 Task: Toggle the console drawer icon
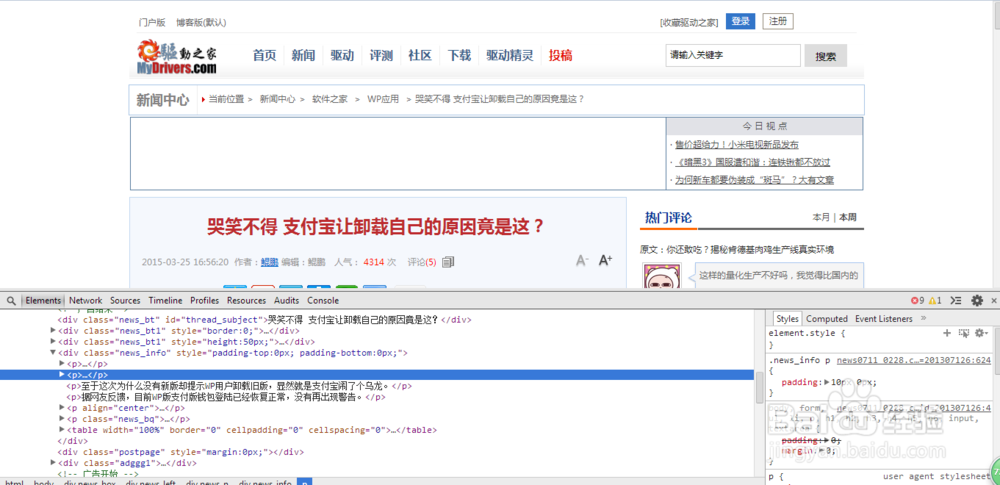pyautogui.click(x=955, y=301)
